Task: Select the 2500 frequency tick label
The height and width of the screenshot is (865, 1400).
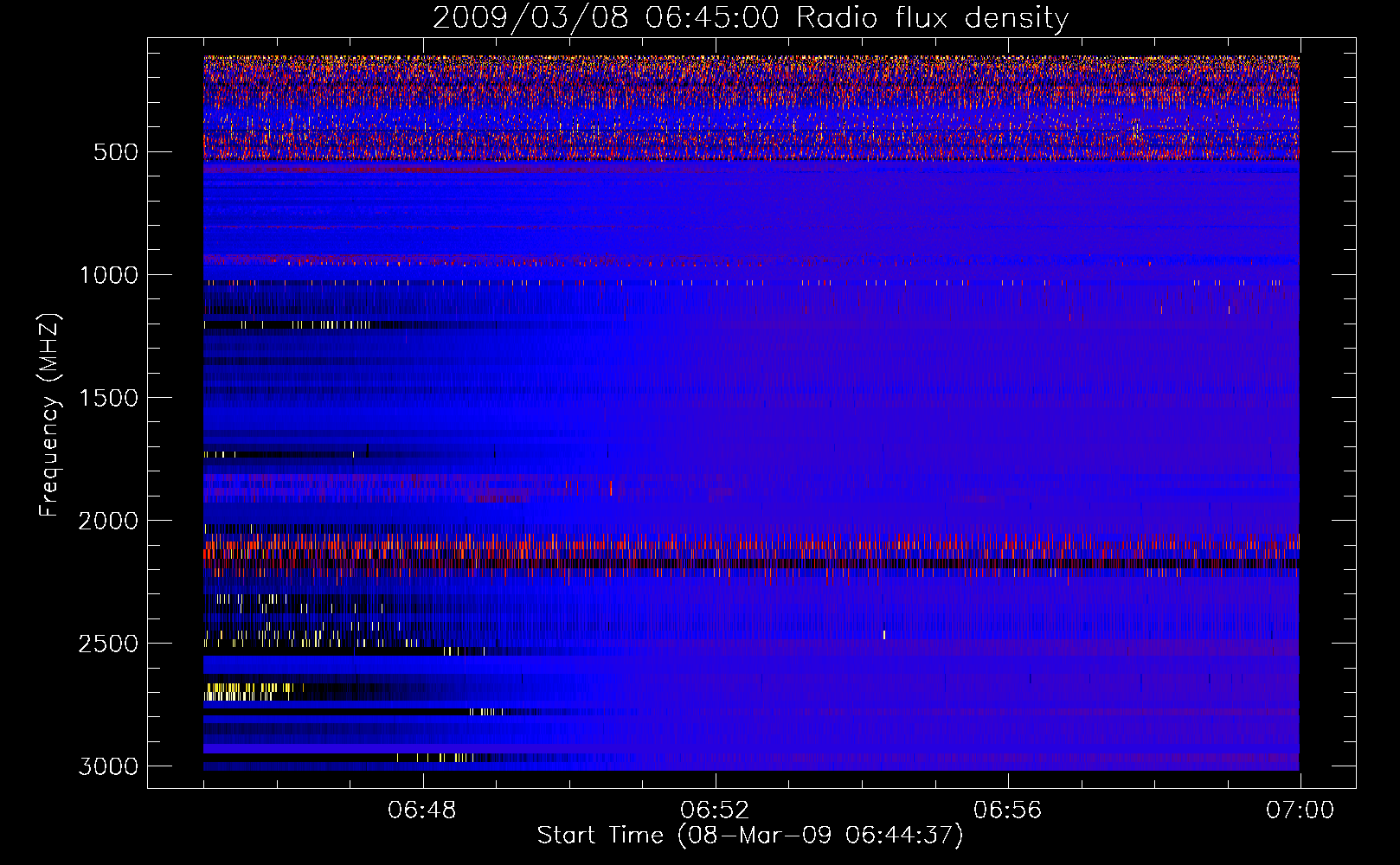Action: tap(108, 644)
